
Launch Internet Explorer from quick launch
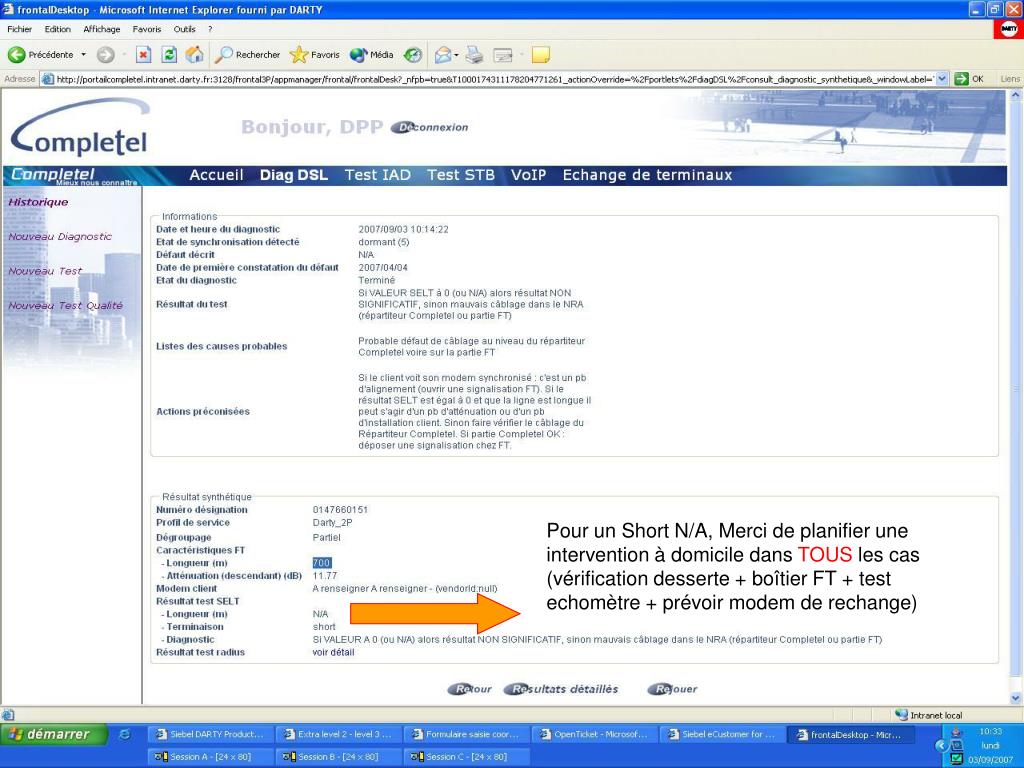(x=124, y=735)
